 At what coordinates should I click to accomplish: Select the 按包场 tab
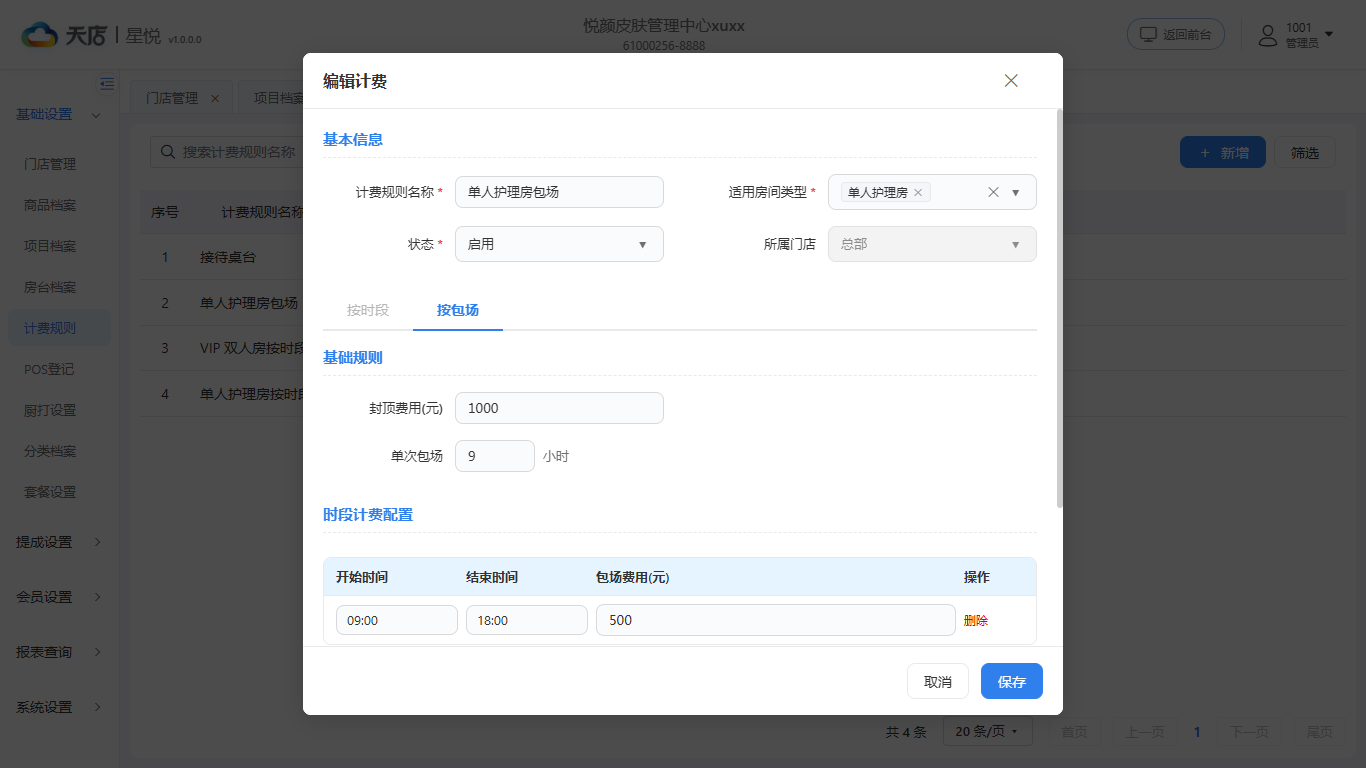click(x=458, y=310)
